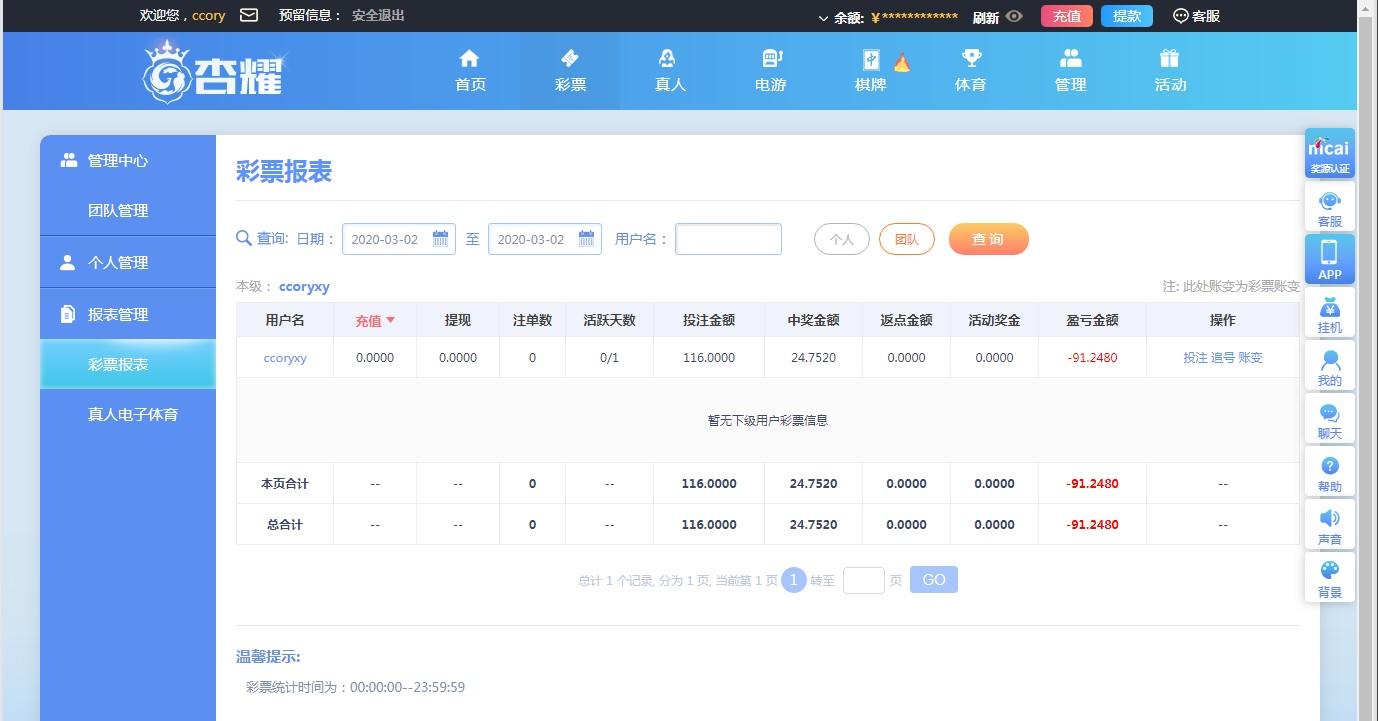Viewport: 1378px width, 721px height.
Task: Select the 个人 filter toggle
Action: (x=842, y=239)
